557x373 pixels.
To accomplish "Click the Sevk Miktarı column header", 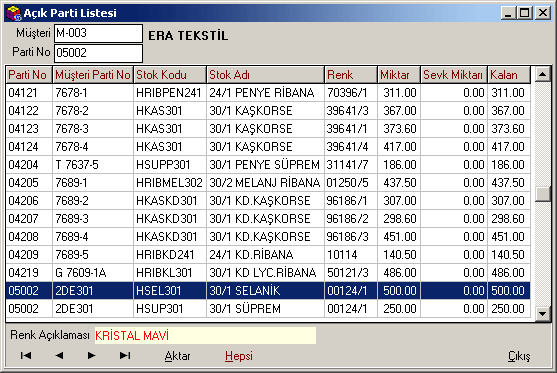I will (x=454, y=75).
